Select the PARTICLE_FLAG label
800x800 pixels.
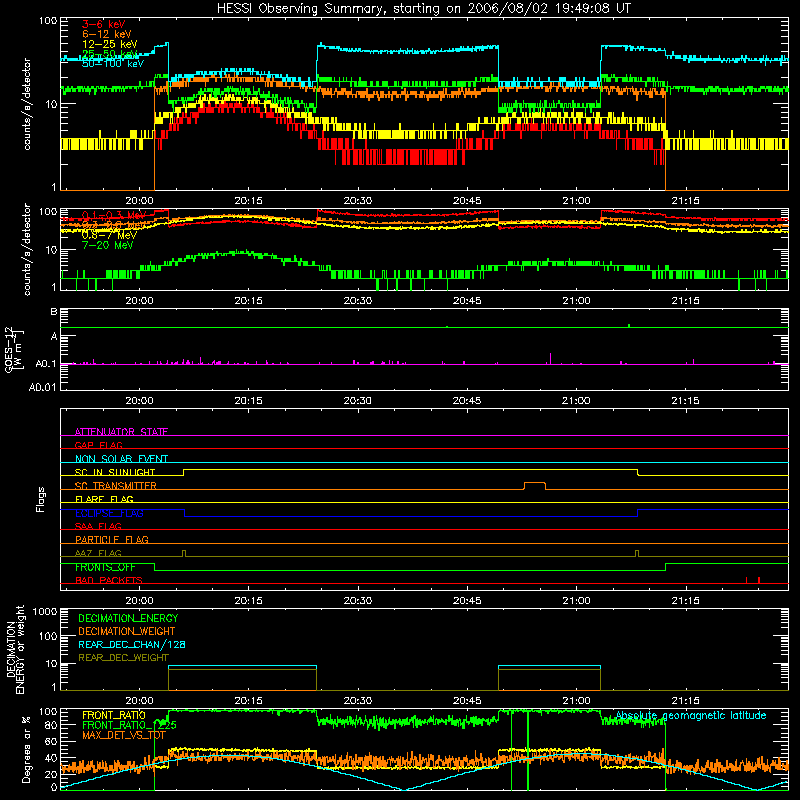(112, 539)
